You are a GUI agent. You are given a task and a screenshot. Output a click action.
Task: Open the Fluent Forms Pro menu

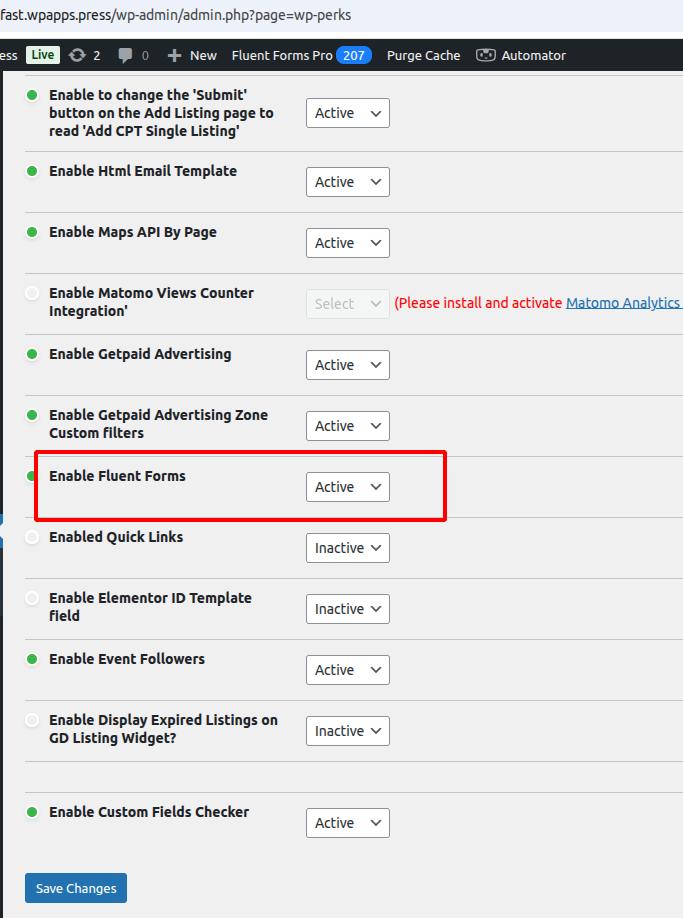[281, 55]
